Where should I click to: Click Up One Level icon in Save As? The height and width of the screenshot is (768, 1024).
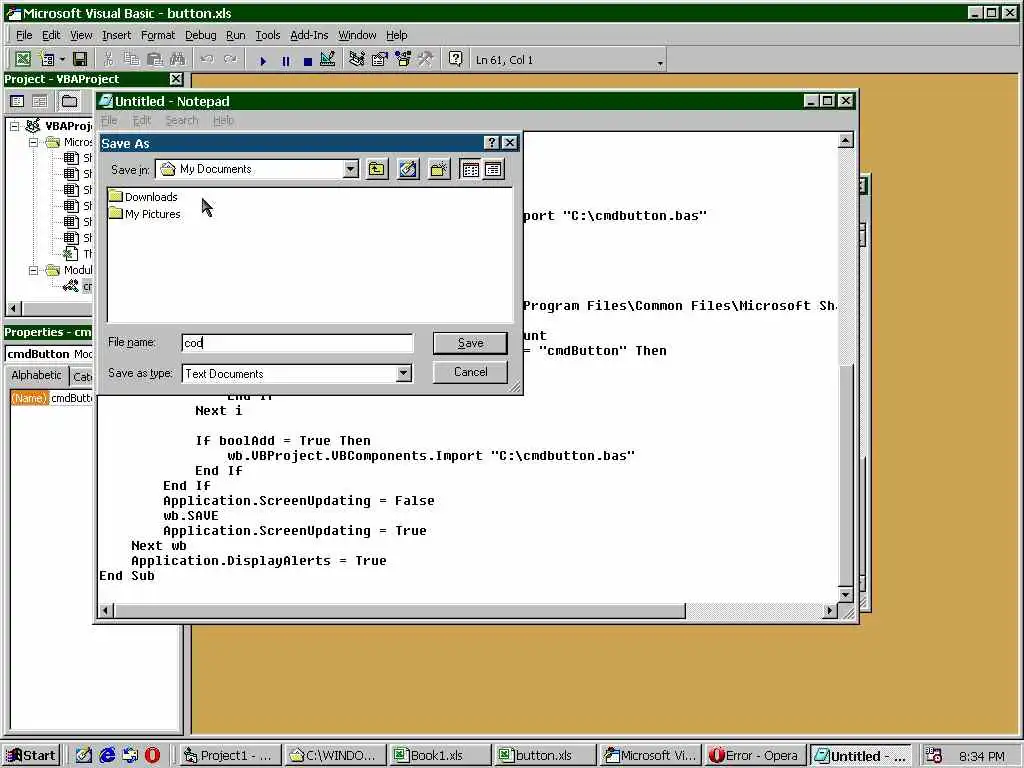pos(377,170)
